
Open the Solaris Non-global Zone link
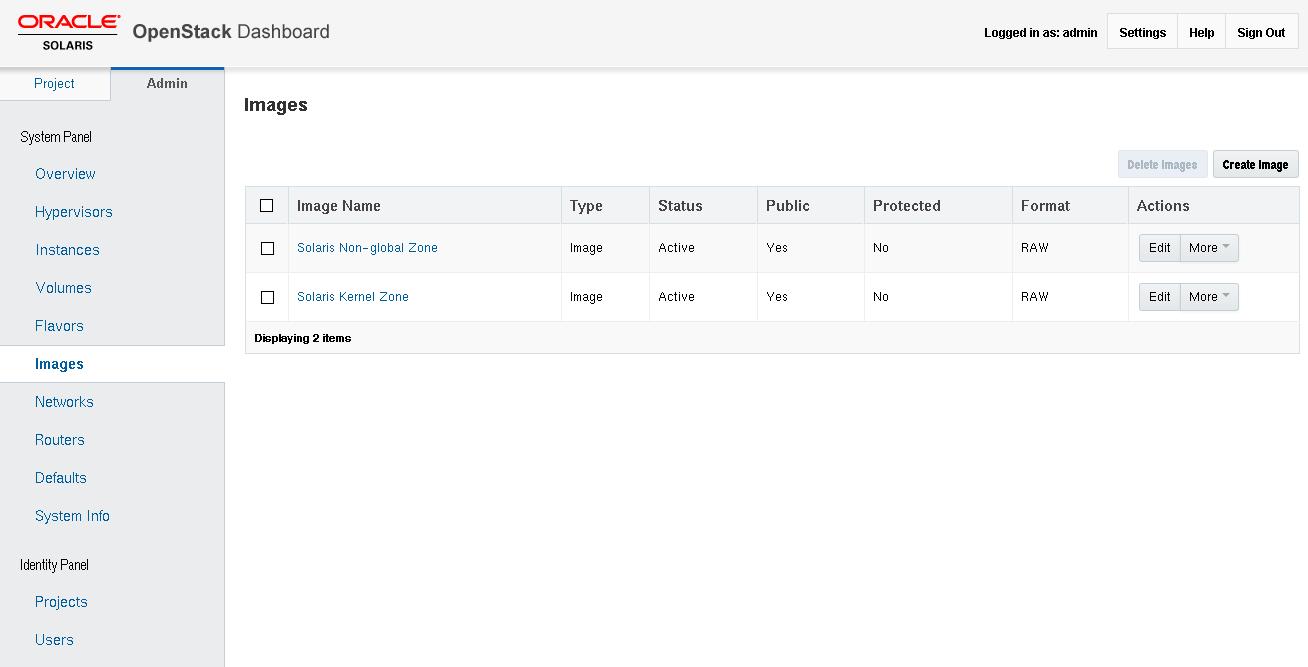pos(367,248)
